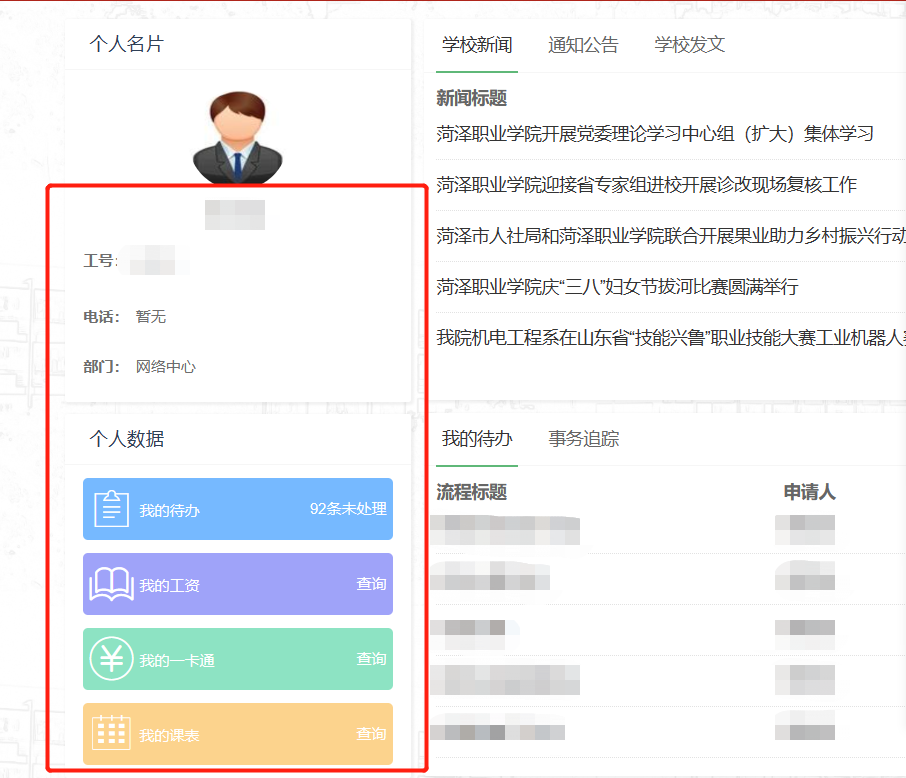This screenshot has width=906, height=778.
Task: Click the yen coin icon in 我的一卡通
Action: click(111, 659)
